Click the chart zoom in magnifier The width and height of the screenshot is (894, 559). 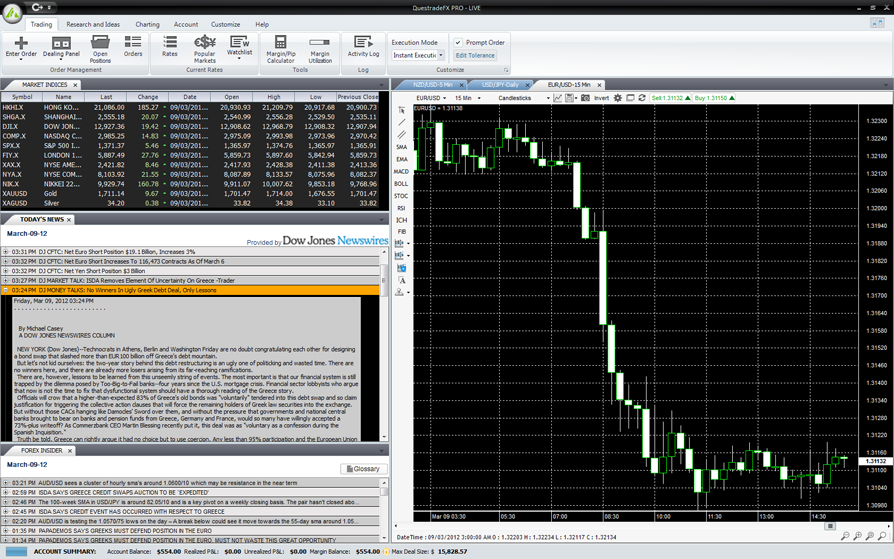click(x=858, y=536)
